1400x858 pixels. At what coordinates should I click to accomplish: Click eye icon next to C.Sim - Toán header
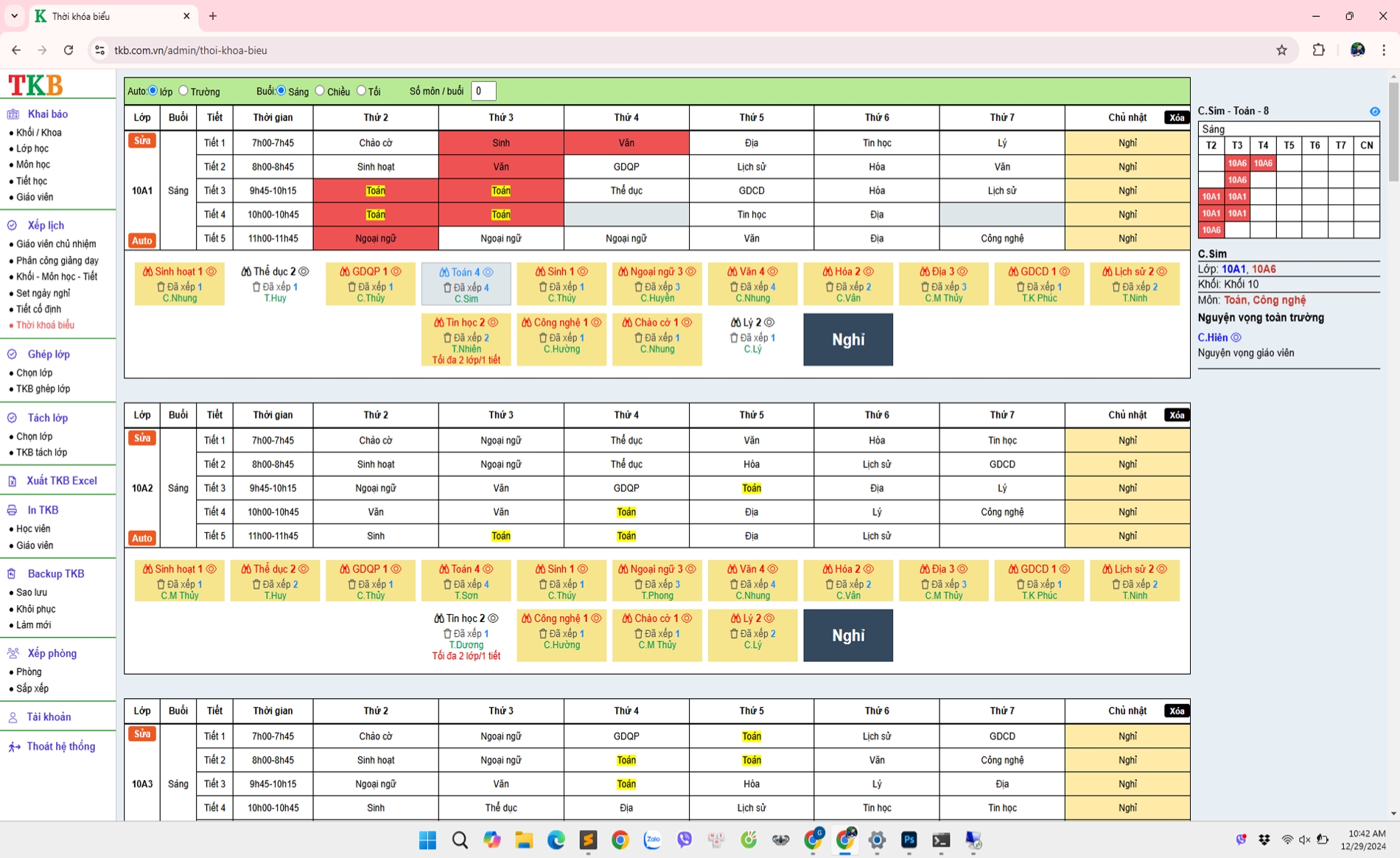pyautogui.click(x=1374, y=111)
